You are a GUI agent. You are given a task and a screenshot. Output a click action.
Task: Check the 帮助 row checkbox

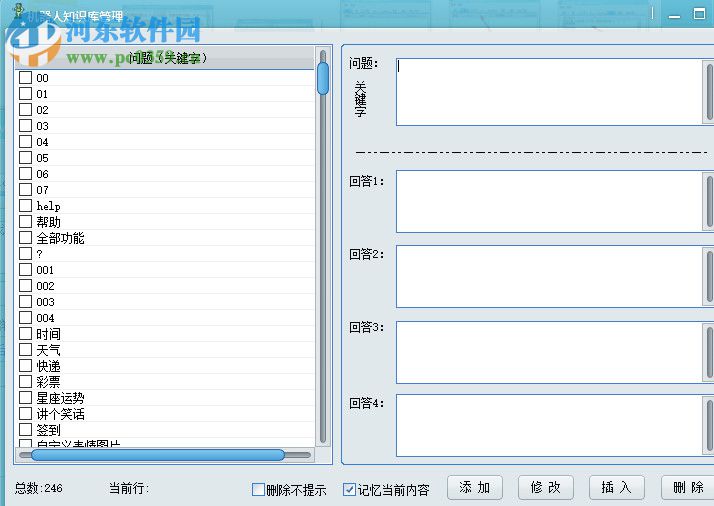tap(26, 221)
